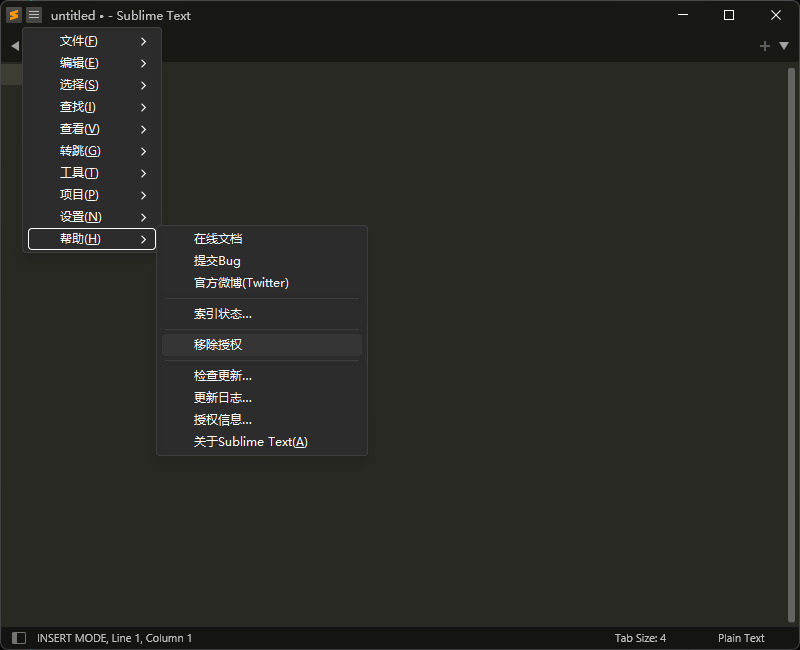Click the hamburger menu icon
The width and height of the screenshot is (800, 650).
[34, 15]
